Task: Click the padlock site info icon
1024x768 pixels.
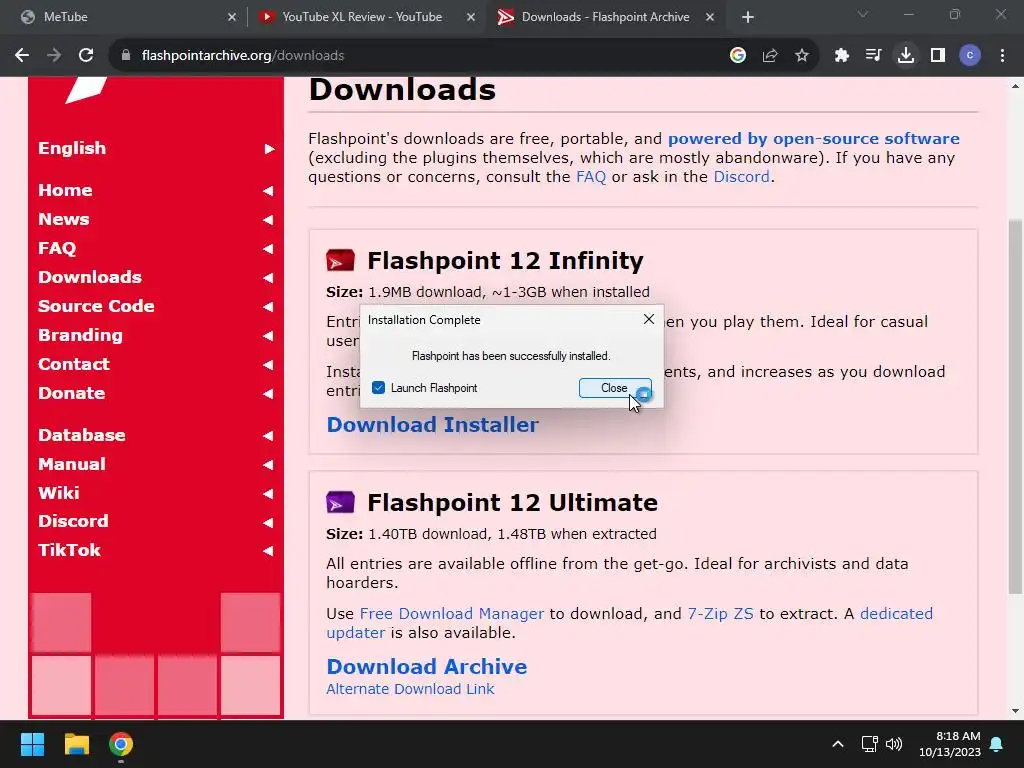Action: [x=126, y=56]
